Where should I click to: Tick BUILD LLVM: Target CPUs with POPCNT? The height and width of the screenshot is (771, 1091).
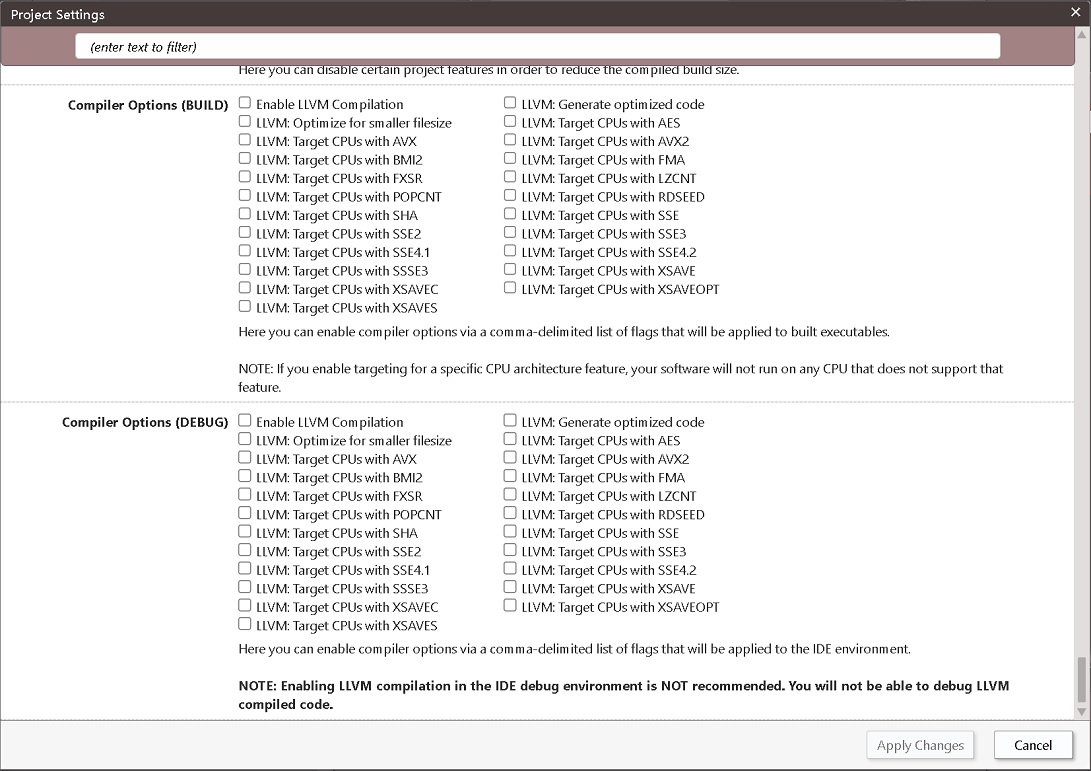point(245,196)
